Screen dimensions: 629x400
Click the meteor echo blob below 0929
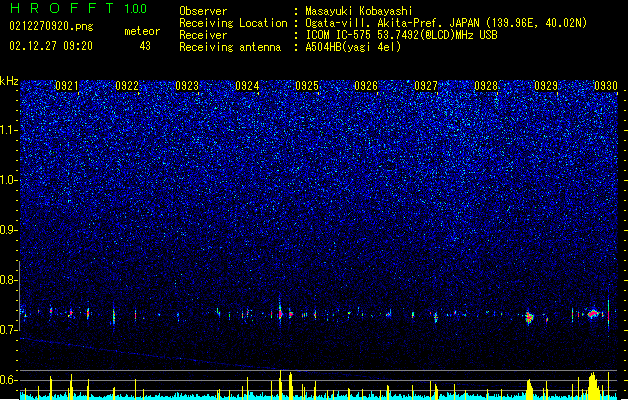click(x=529, y=317)
